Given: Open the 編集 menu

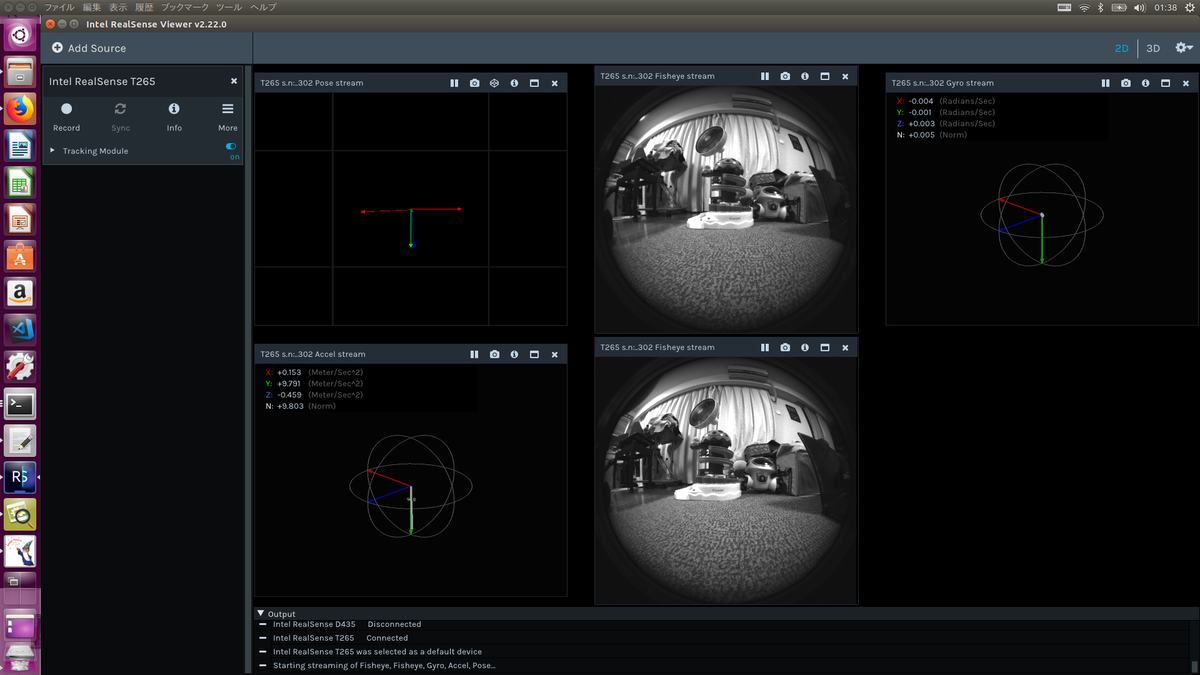Looking at the screenshot, I should coord(92,7).
